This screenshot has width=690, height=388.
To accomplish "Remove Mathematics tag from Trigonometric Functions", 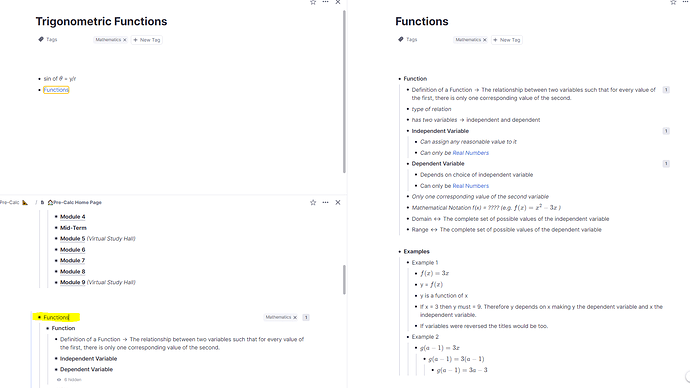I will (x=125, y=40).
